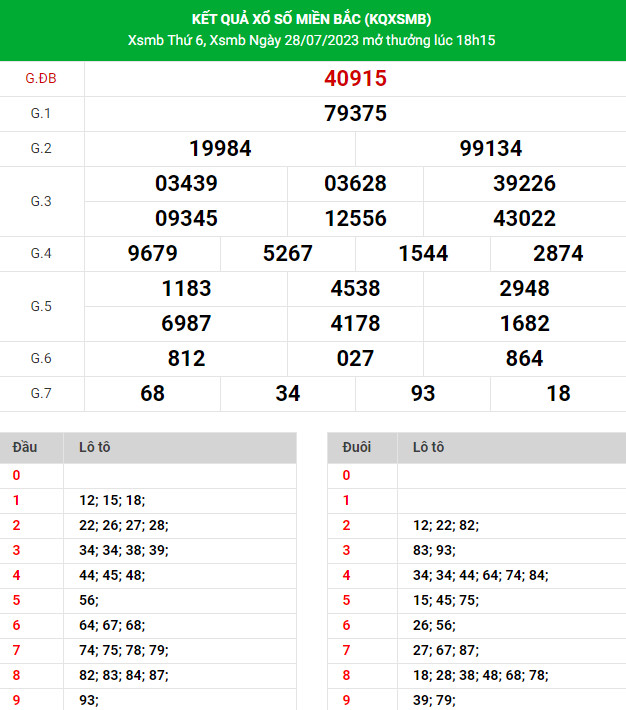Screen dimensions: 626x710
Task: Select the G.7 row label
Action: coord(41,393)
